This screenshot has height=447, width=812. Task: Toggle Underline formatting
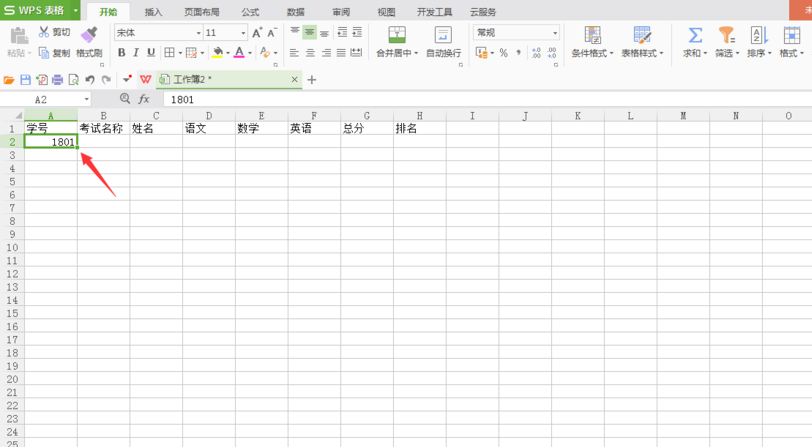pyautogui.click(x=151, y=53)
